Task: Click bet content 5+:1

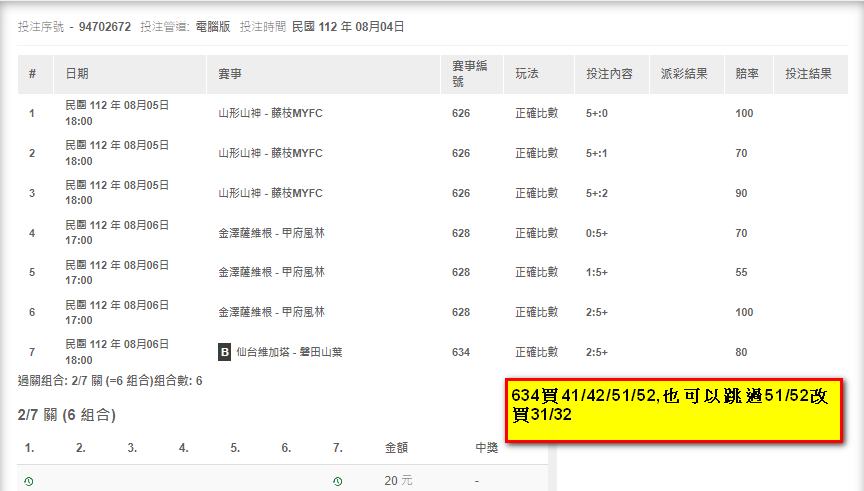Action: 596,153
